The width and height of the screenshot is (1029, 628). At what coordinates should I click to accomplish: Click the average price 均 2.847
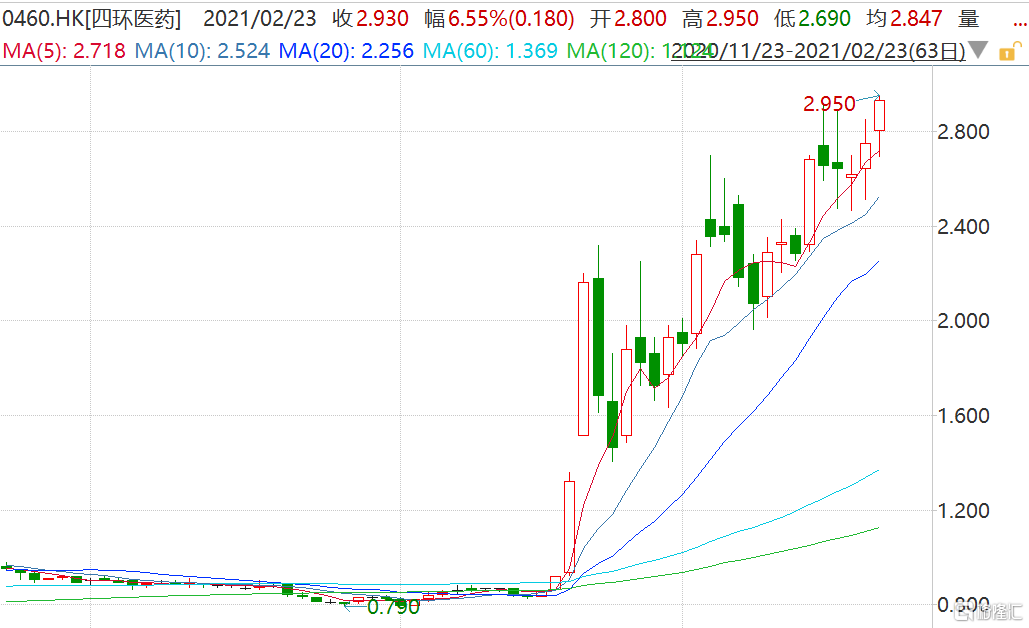point(904,18)
